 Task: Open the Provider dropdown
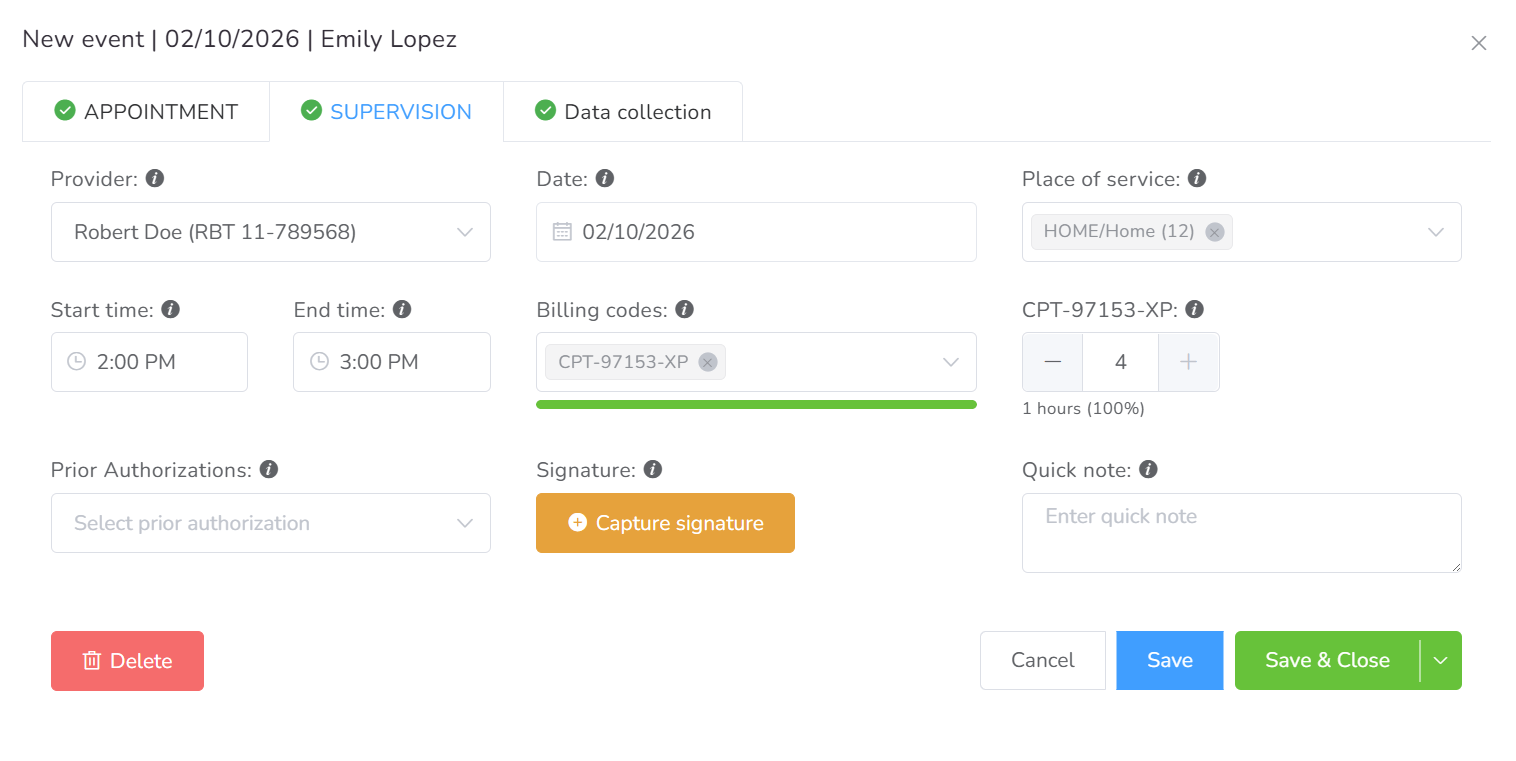click(x=270, y=232)
